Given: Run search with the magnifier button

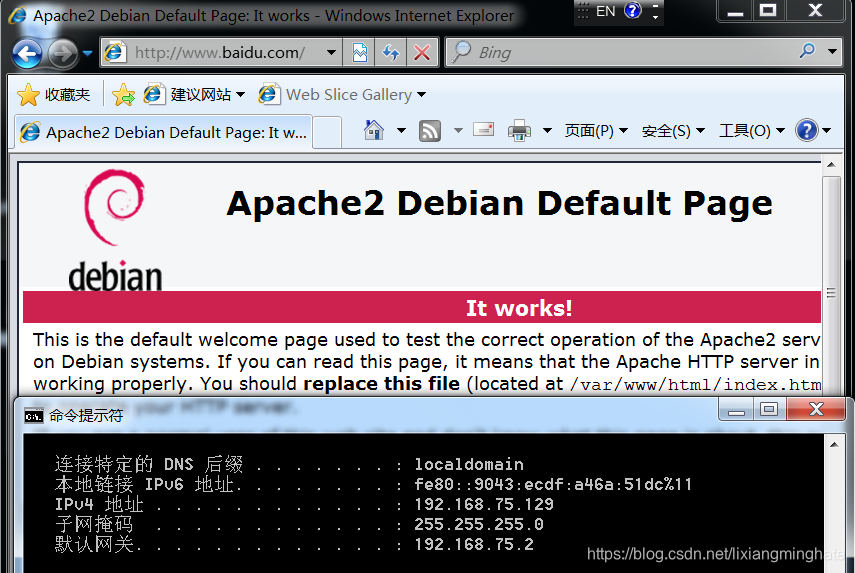Looking at the screenshot, I should [x=807, y=51].
